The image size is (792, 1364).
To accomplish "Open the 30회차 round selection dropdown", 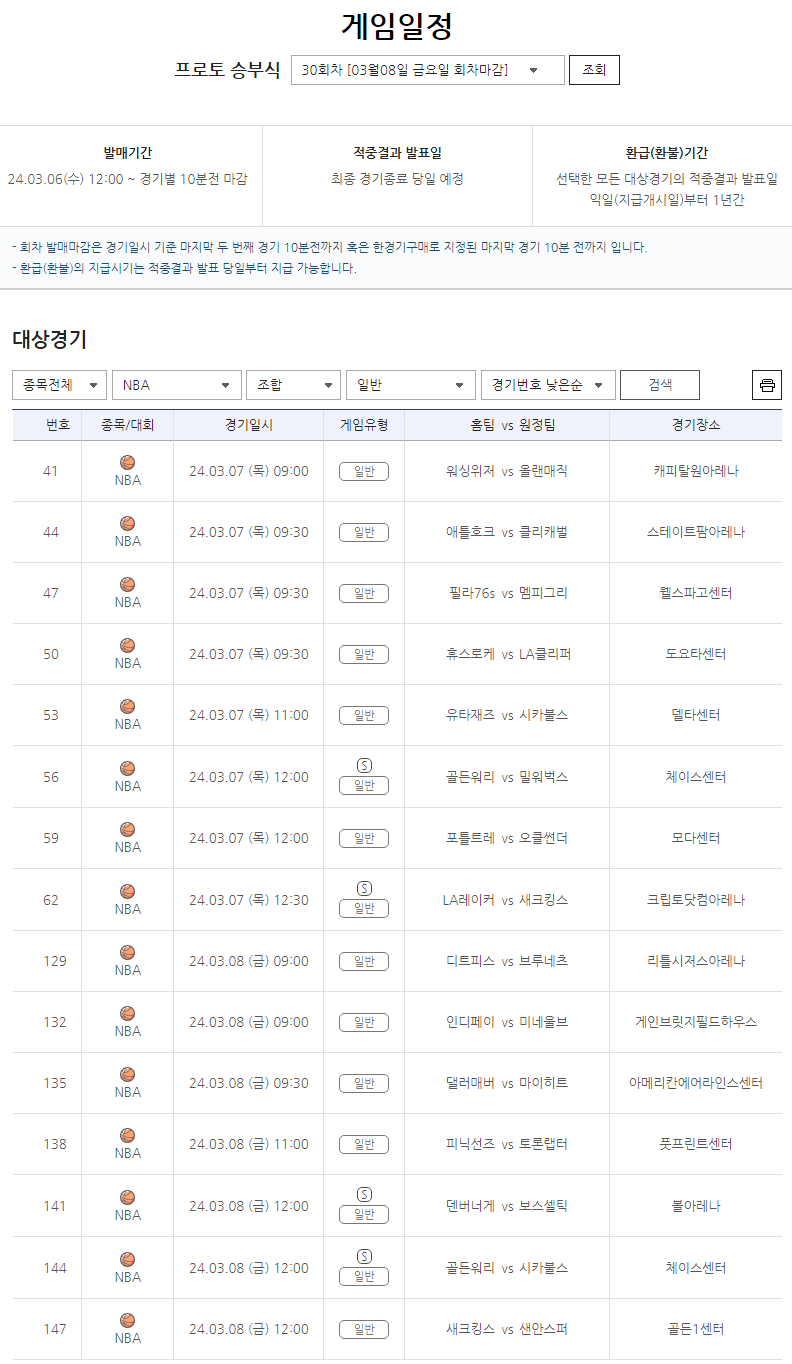I will [427, 70].
